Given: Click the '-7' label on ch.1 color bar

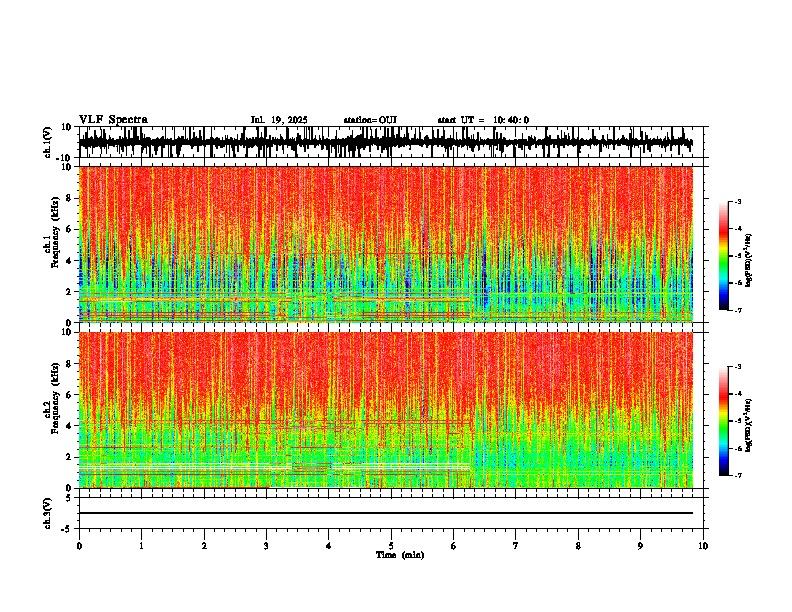Looking at the screenshot, I should (x=737, y=310).
